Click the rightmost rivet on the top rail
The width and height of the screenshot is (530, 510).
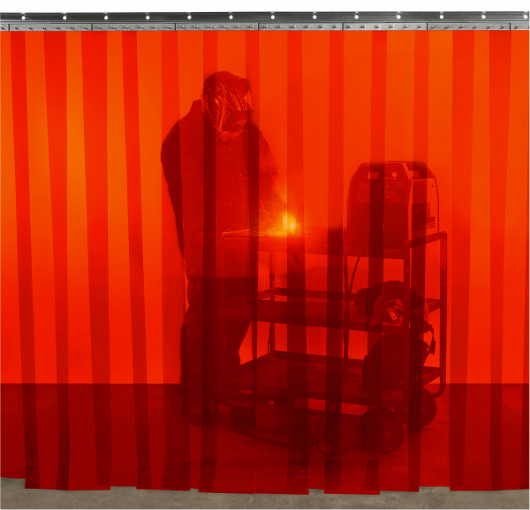coord(526,17)
